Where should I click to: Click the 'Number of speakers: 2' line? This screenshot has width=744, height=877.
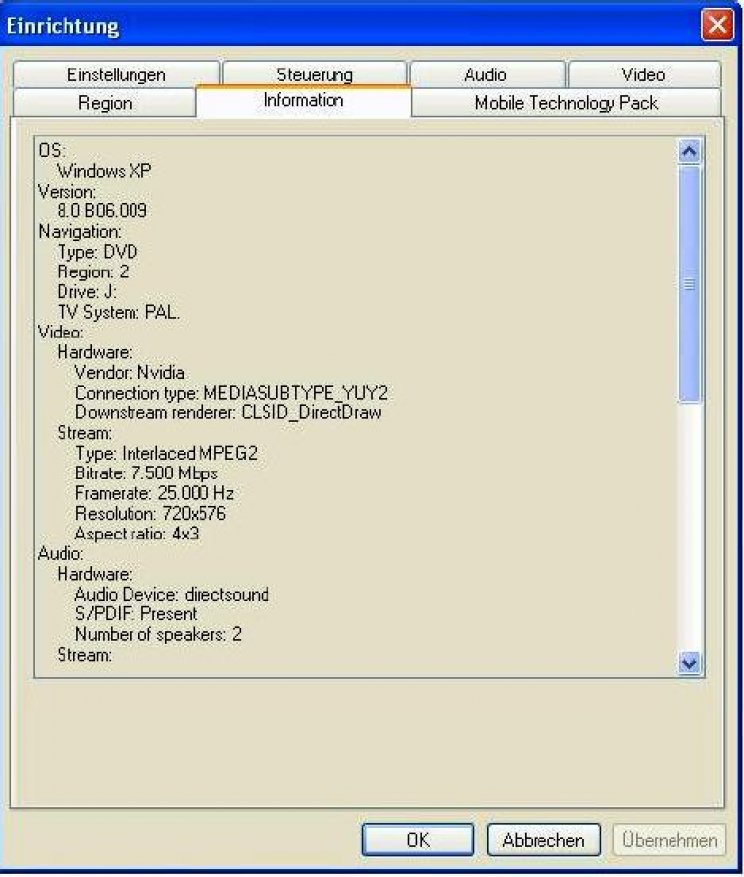coord(158,634)
